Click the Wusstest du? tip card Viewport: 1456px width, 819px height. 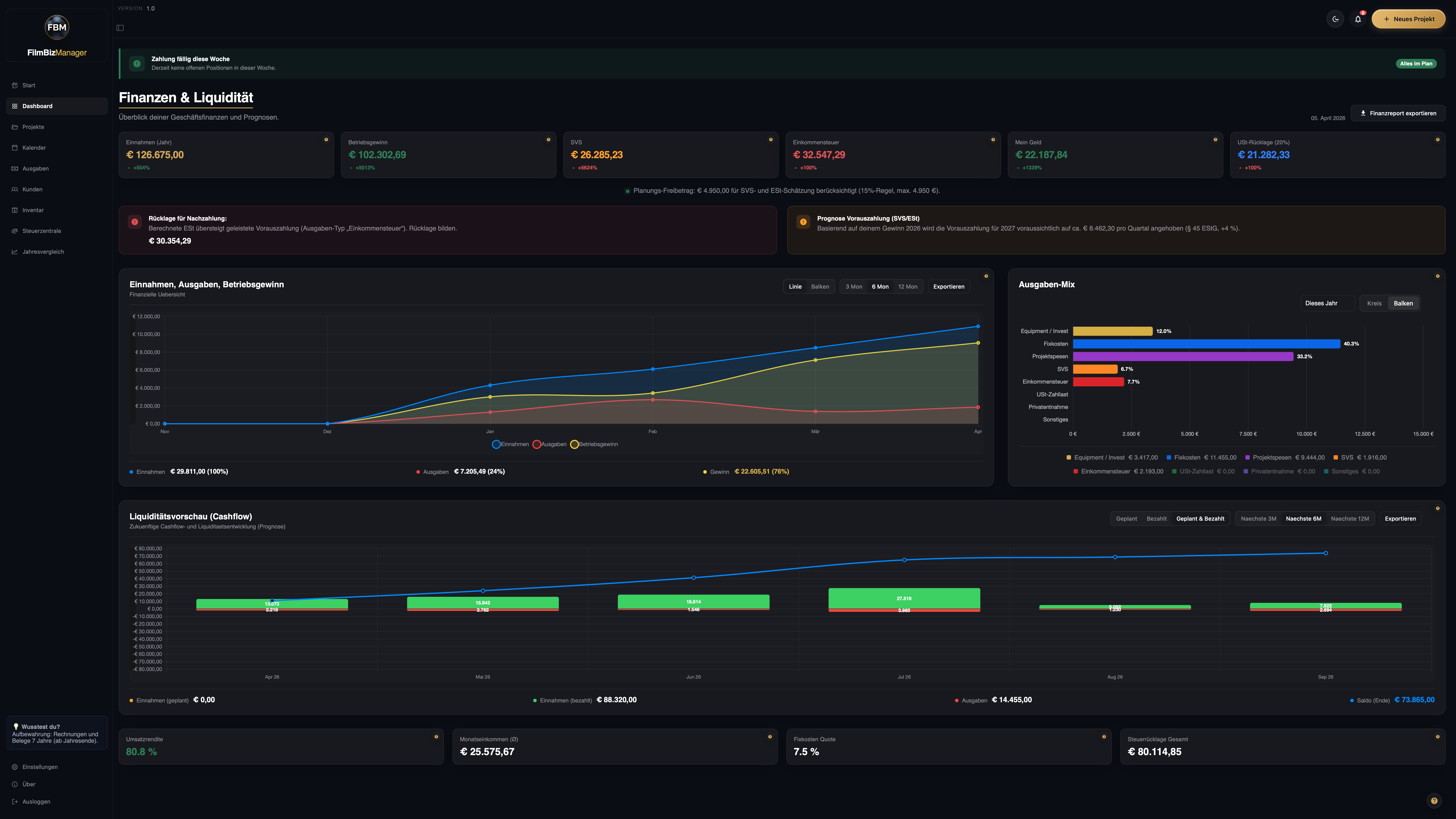click(x=57, y=733)
